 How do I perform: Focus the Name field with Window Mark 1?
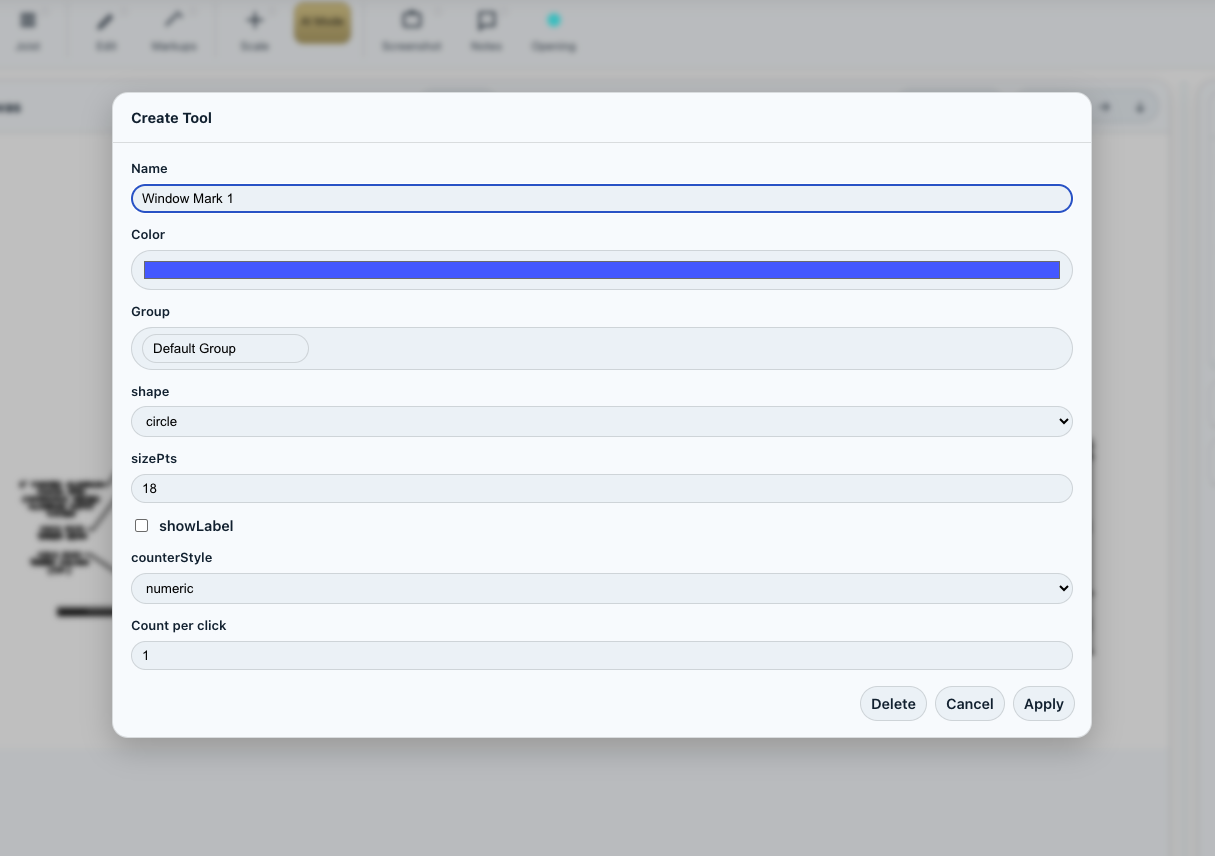(601, 199)
